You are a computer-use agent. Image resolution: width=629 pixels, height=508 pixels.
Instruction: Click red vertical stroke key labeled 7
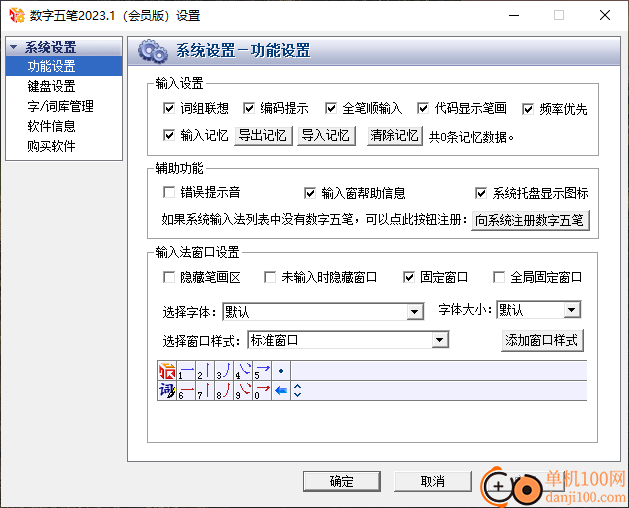[x=205, y=390]
